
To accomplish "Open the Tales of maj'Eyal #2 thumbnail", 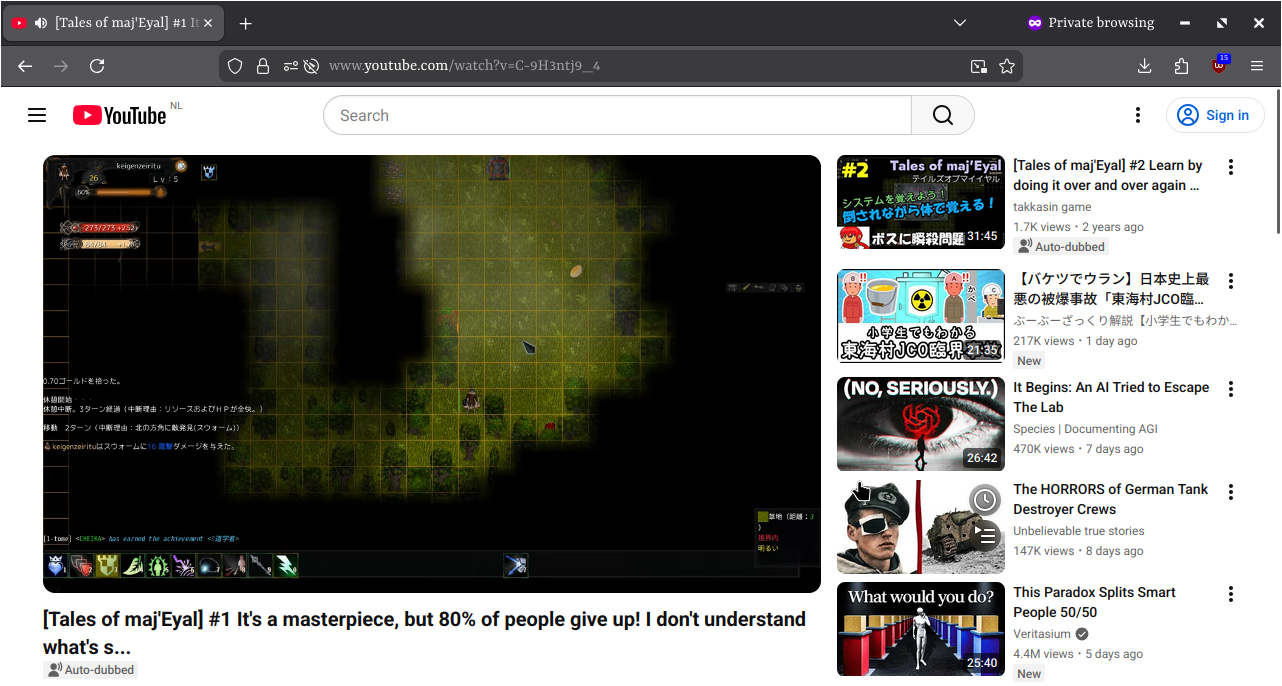I will coord(921,202).
